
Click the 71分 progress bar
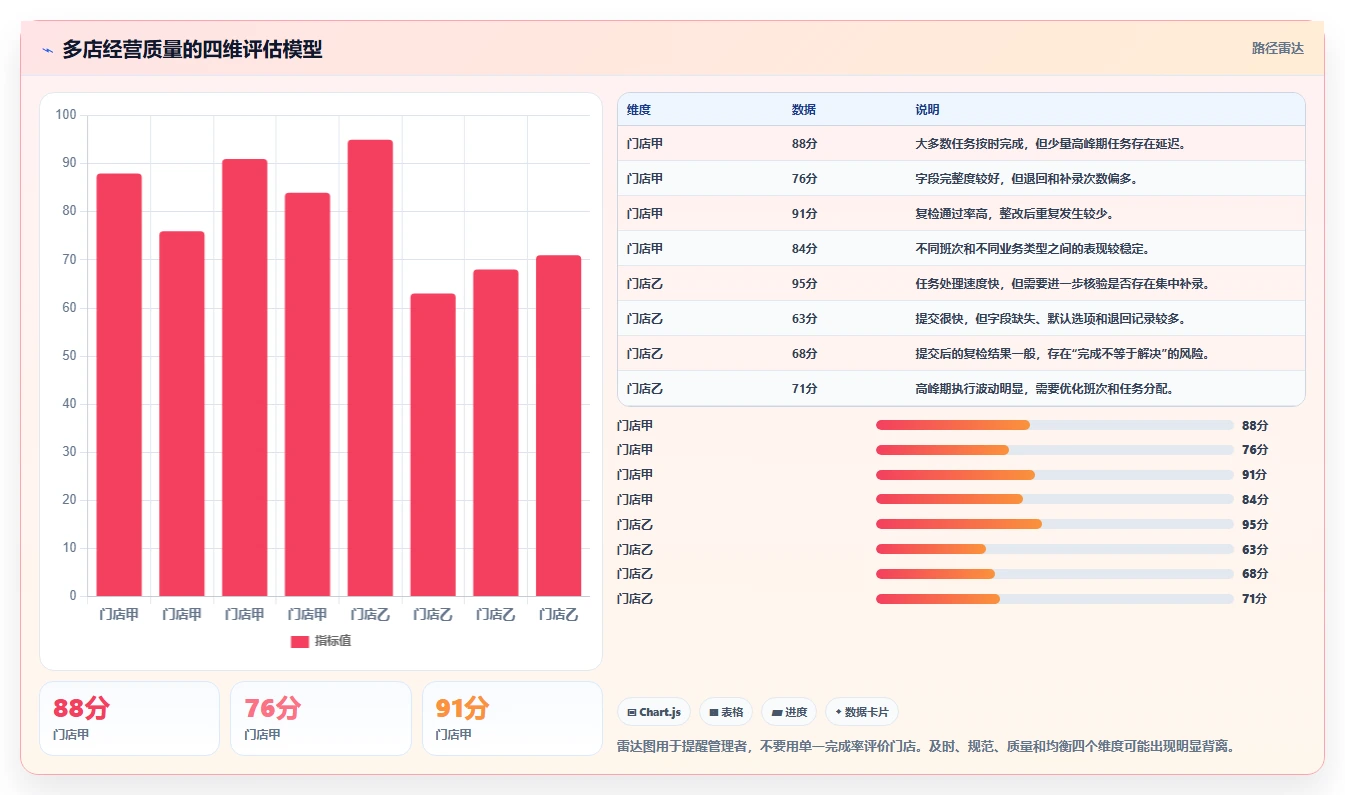[1054, 598]
